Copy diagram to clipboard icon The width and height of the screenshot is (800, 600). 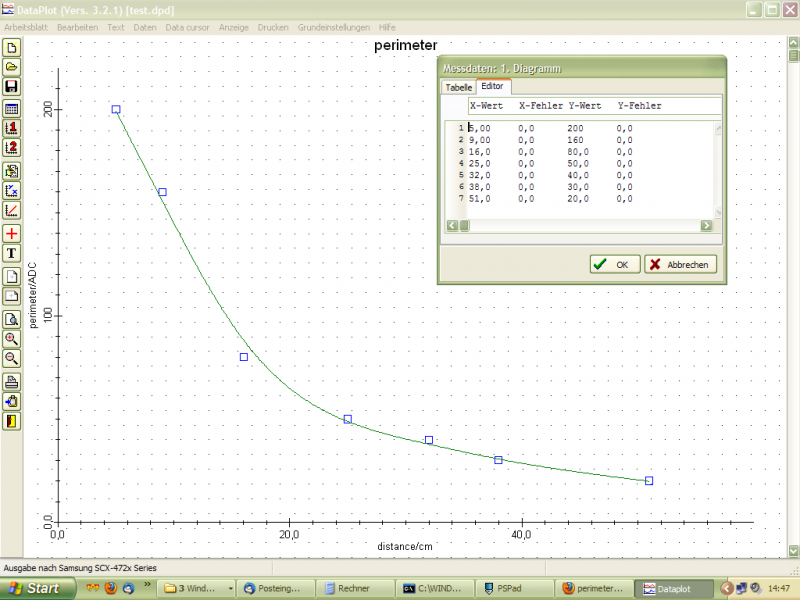[x=11, y=402]
